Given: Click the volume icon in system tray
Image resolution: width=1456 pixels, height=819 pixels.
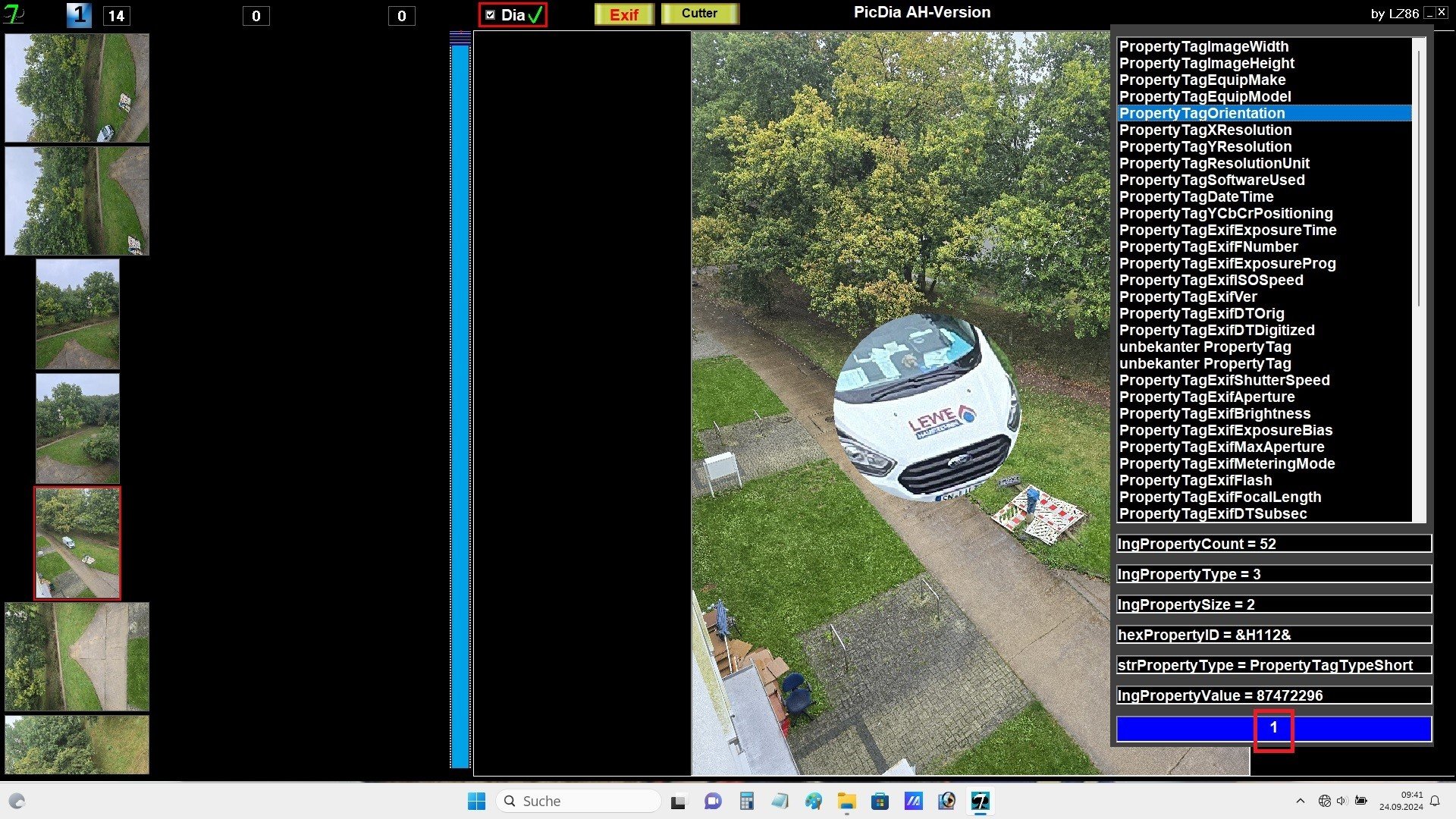Looking at the screenshot, I should coord(1341,801).
